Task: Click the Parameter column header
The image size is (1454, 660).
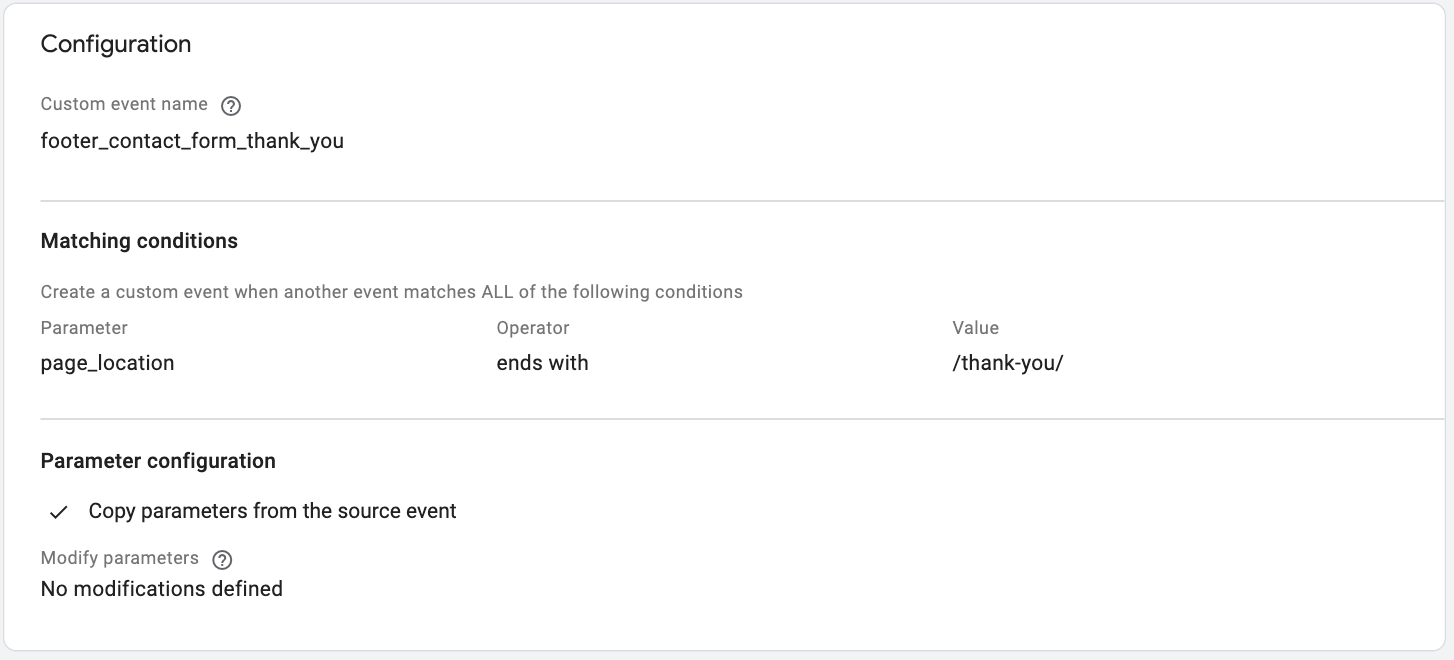Action: tap(84, 328)
